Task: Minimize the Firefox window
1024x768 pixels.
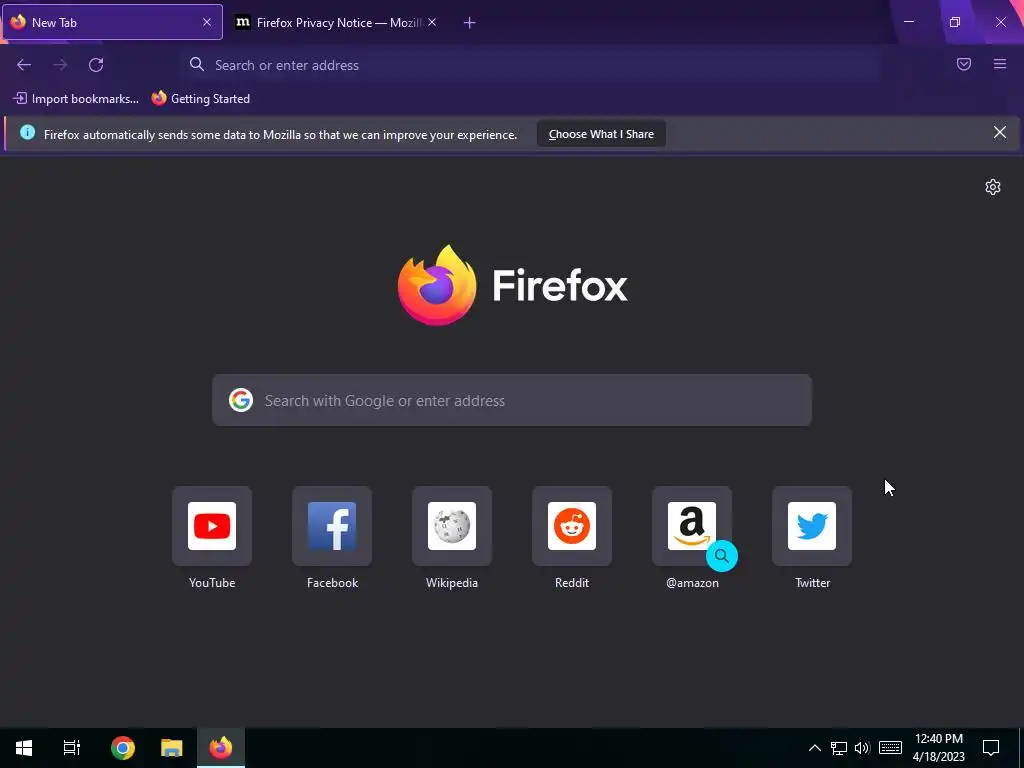Action: pyautogui.click(x=908, y=22)
